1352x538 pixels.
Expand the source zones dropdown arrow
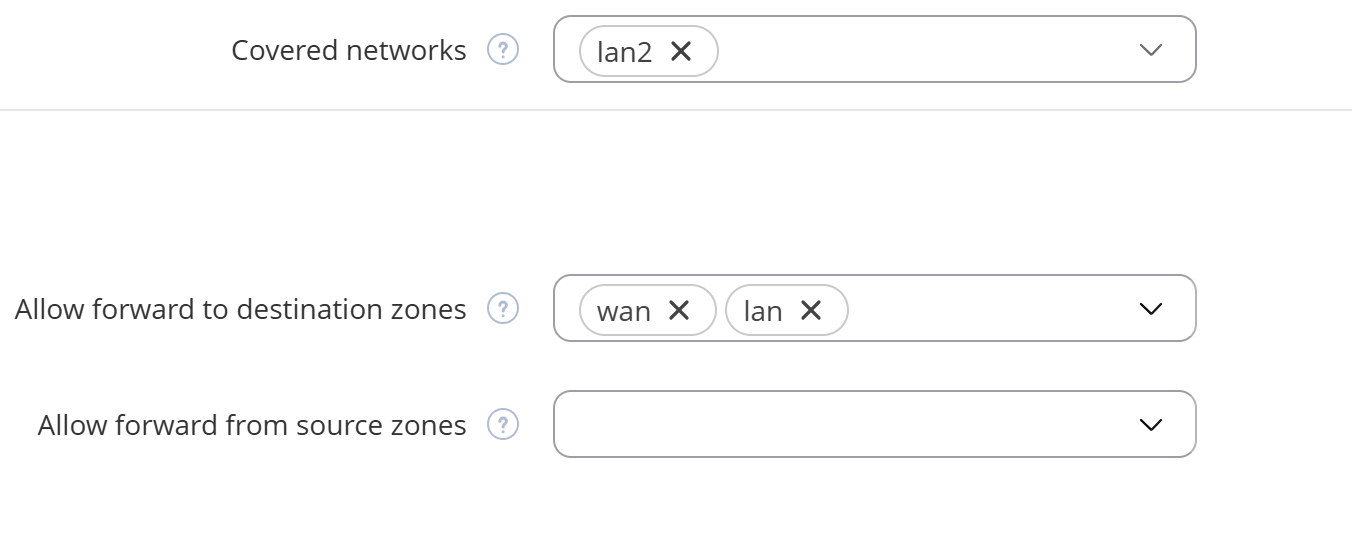(x=1151, y=425)
